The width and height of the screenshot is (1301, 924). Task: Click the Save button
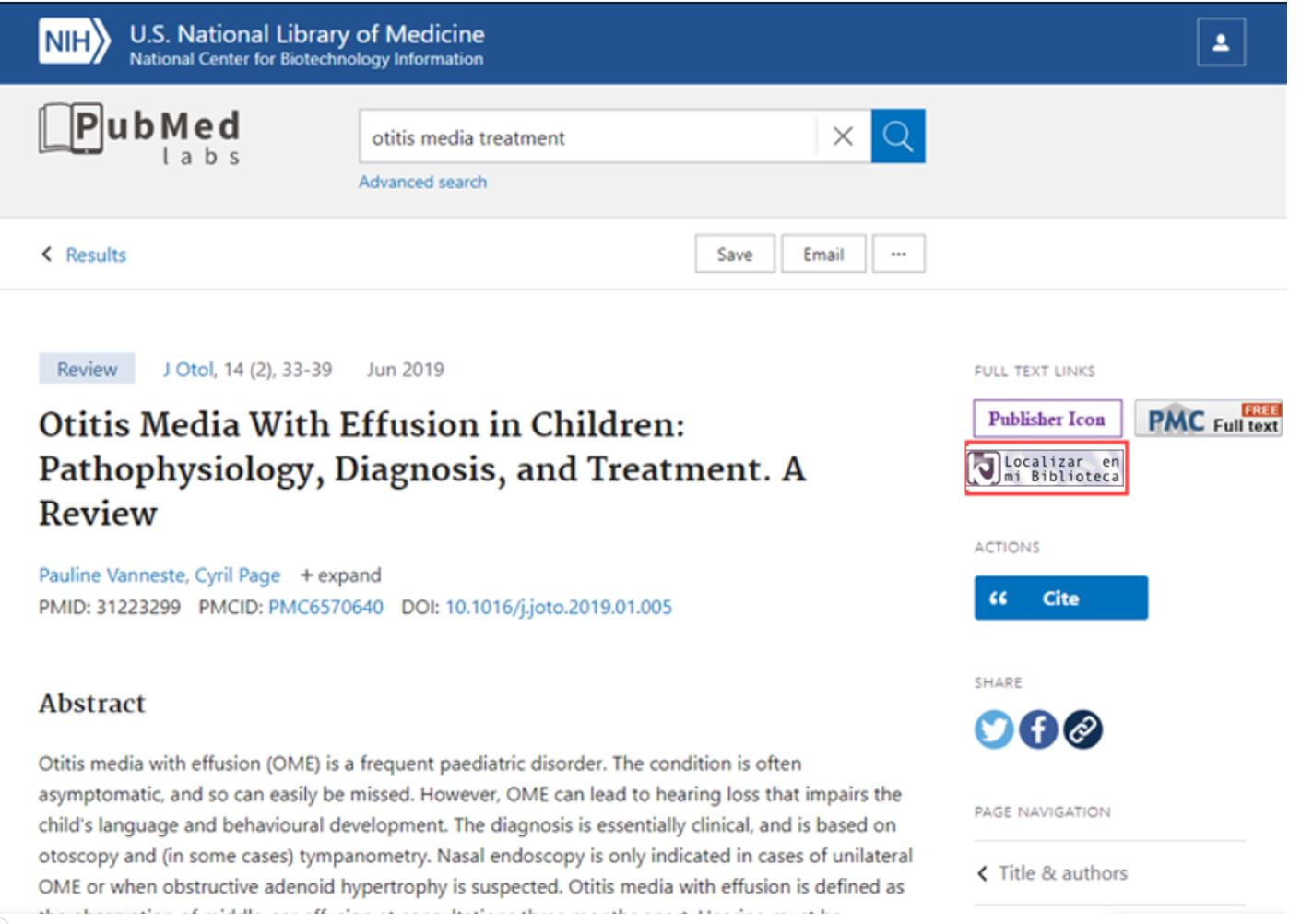734,255
